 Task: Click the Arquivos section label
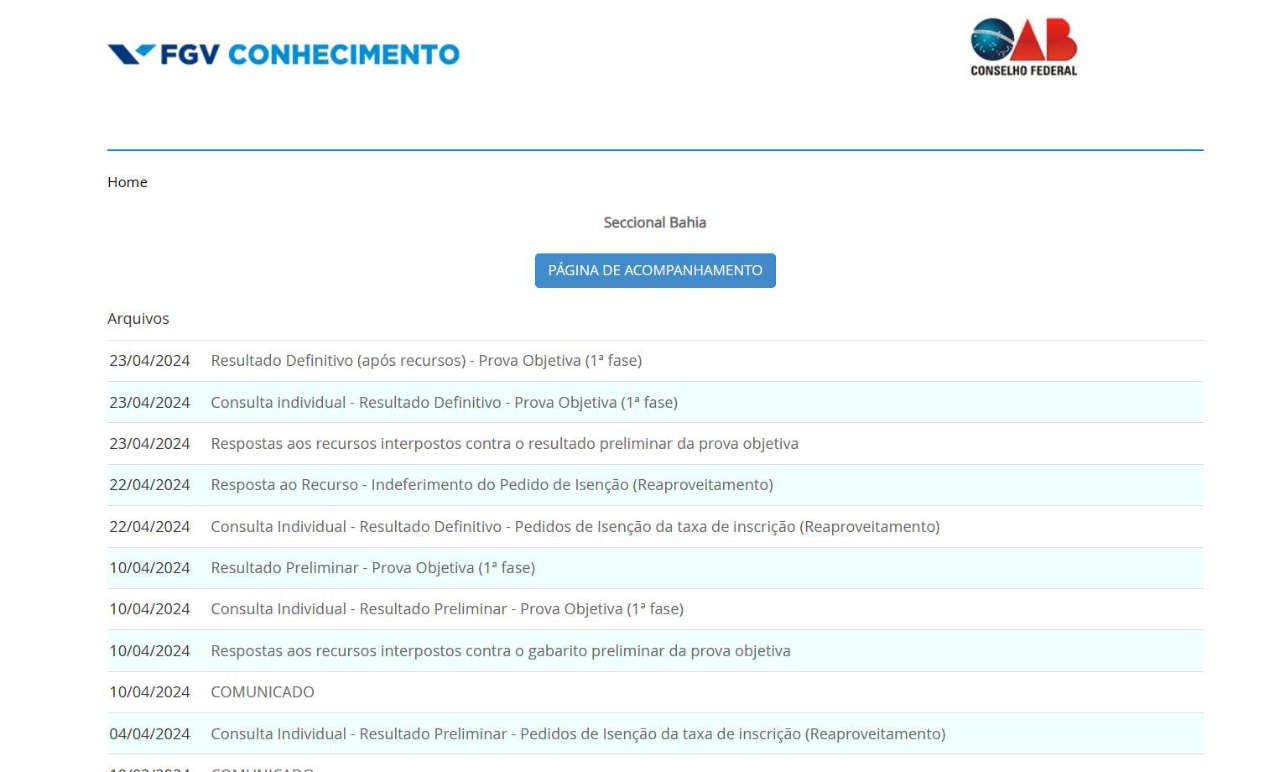point(138,319)
